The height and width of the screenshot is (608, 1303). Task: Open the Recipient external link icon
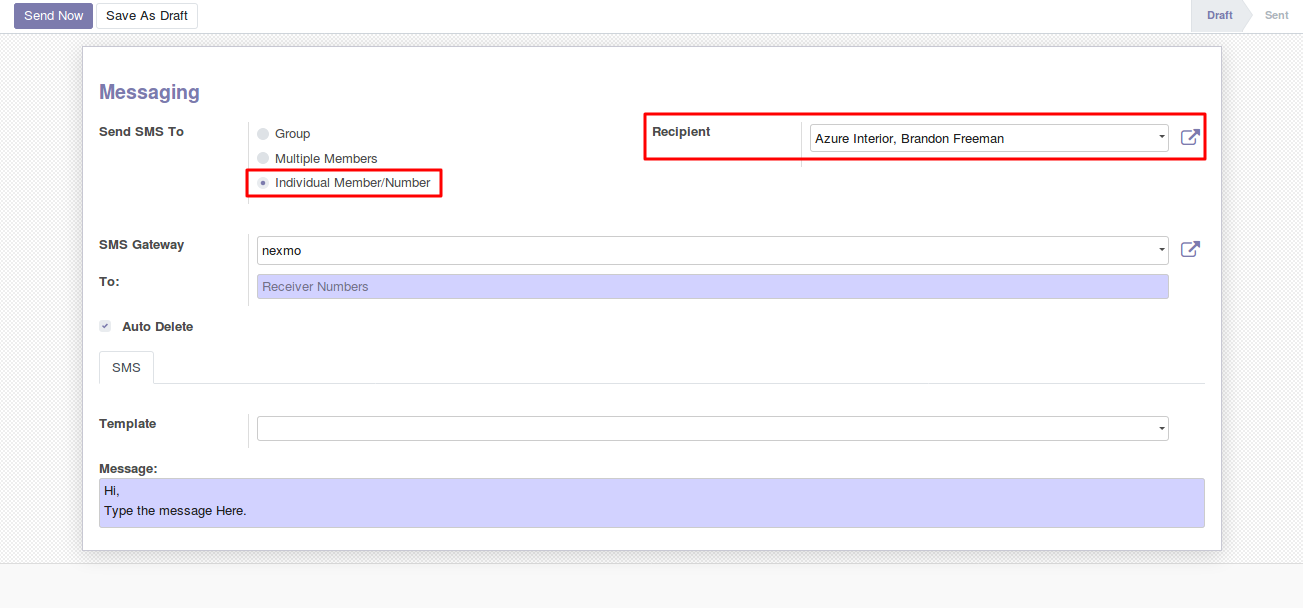coord(1189,138)
